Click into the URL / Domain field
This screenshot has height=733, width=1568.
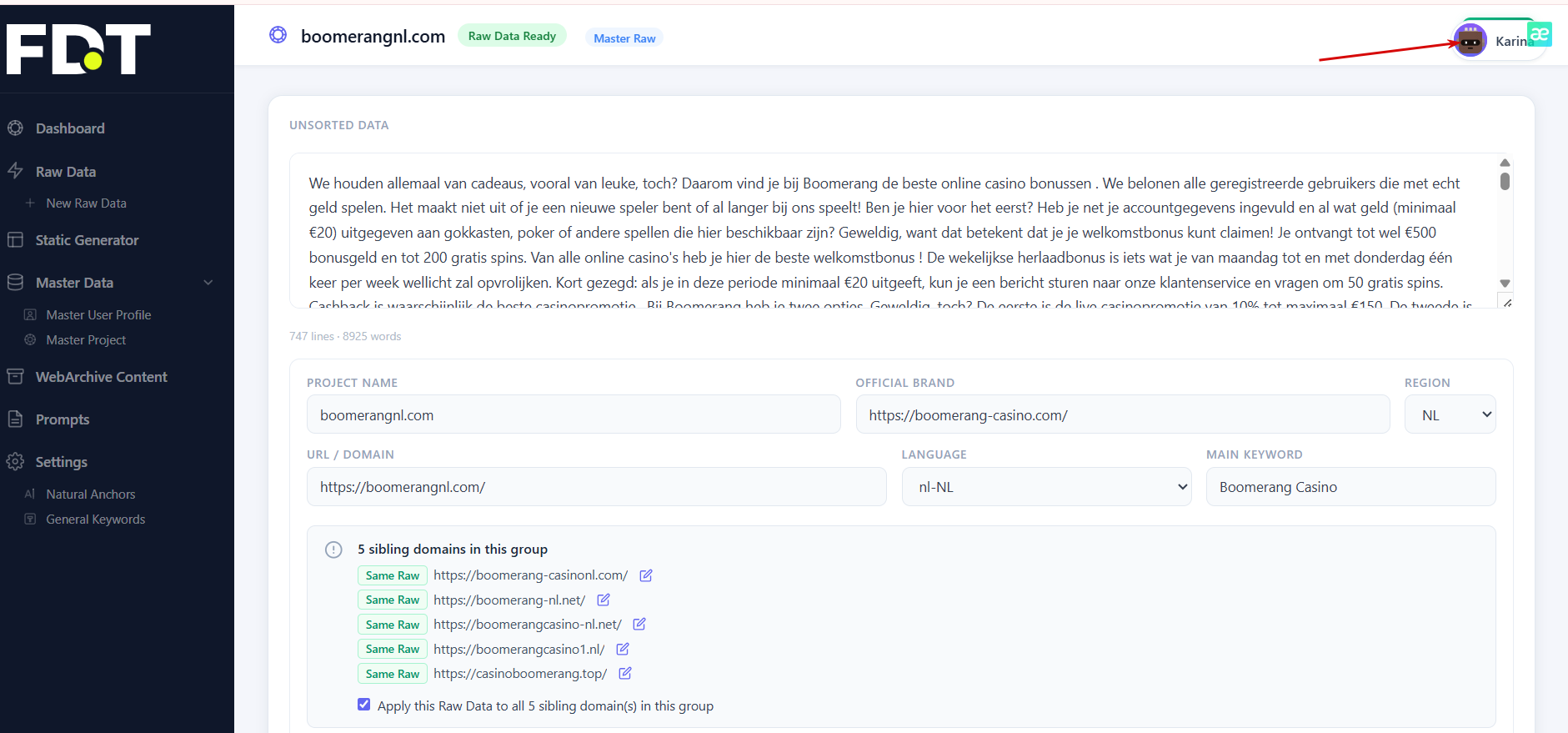(x=597, y=486)
